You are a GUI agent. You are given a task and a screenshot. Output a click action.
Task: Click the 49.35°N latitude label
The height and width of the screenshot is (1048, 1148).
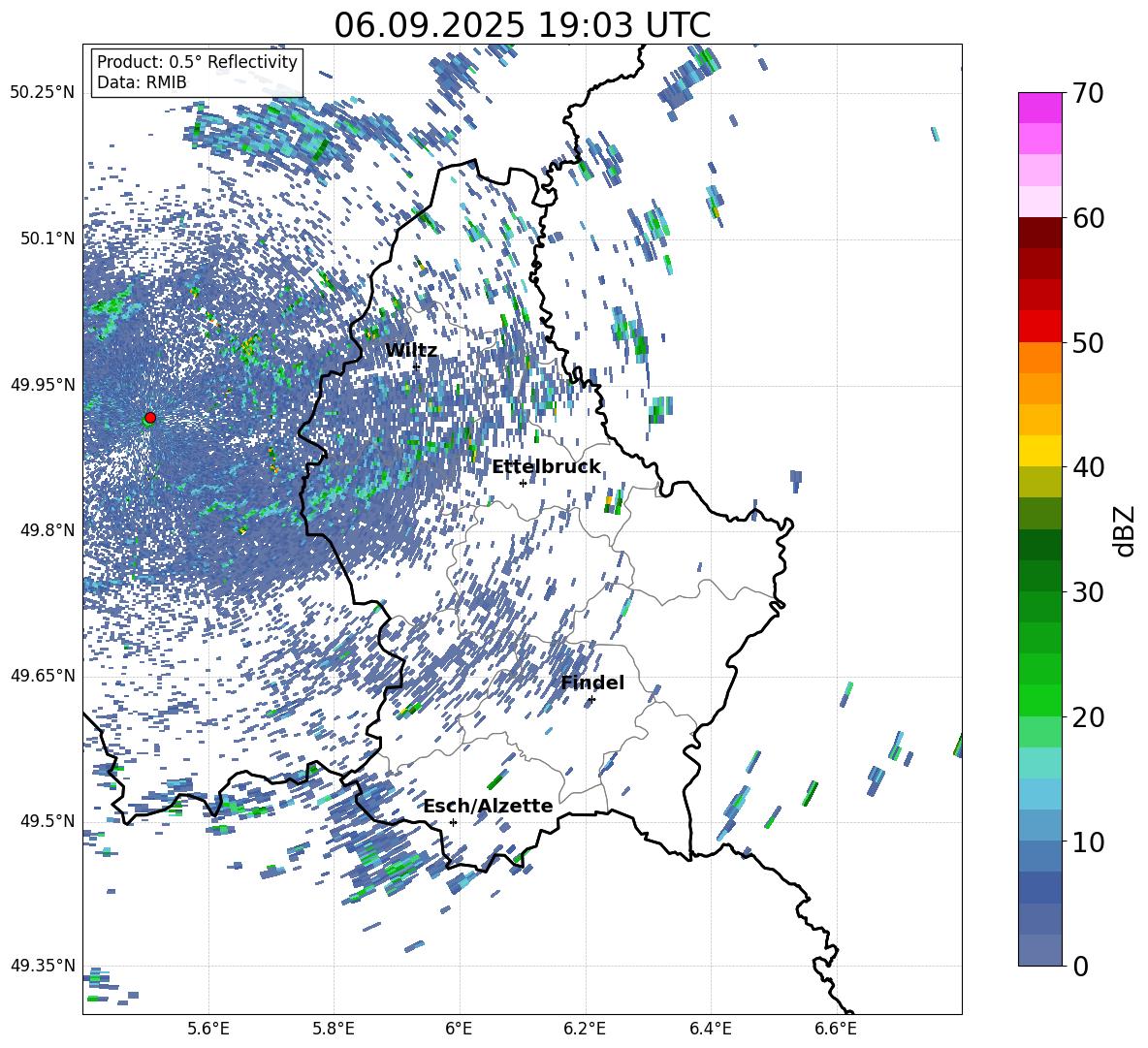tap(43, 966)
